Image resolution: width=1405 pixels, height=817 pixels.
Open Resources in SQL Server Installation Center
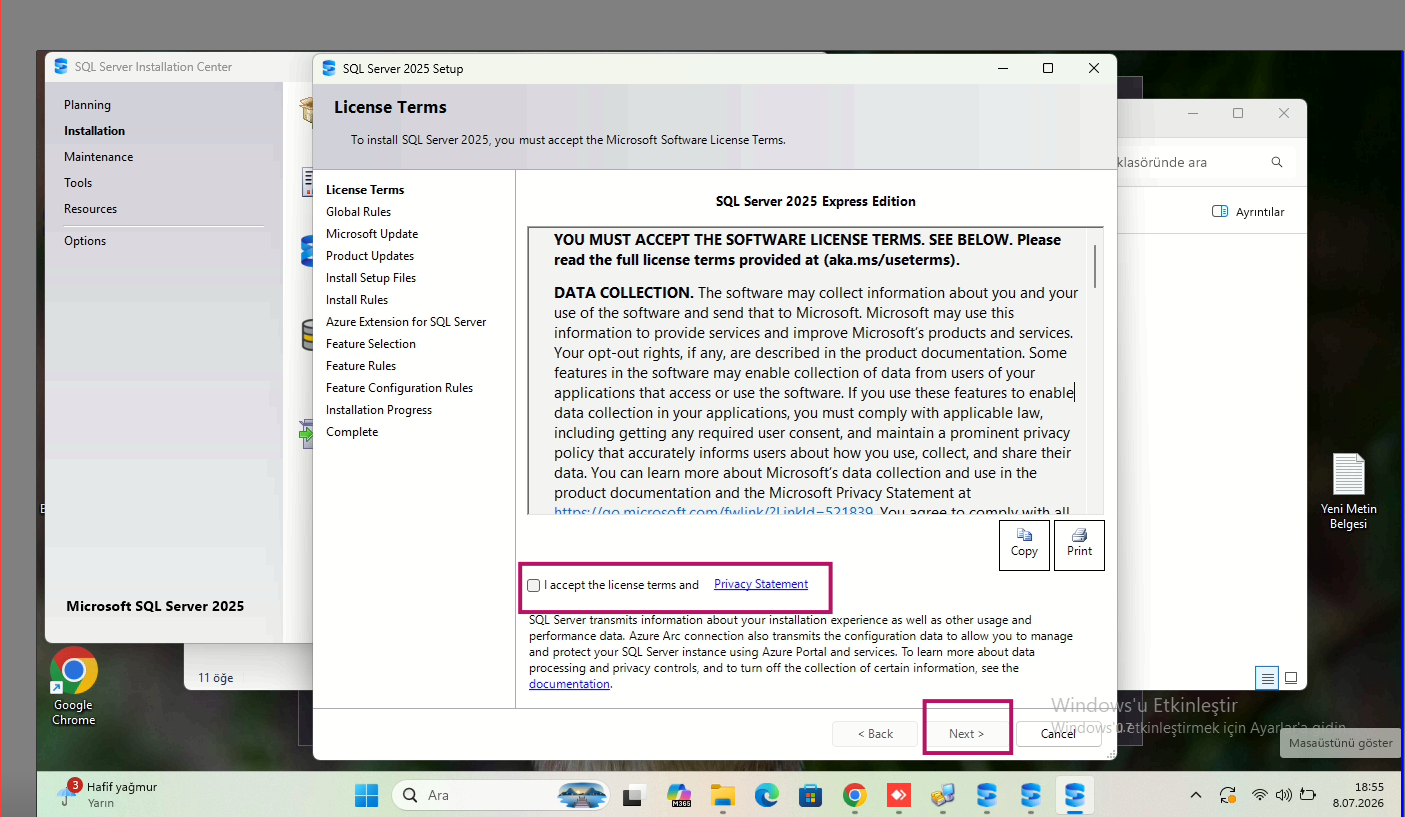point(90,209)
